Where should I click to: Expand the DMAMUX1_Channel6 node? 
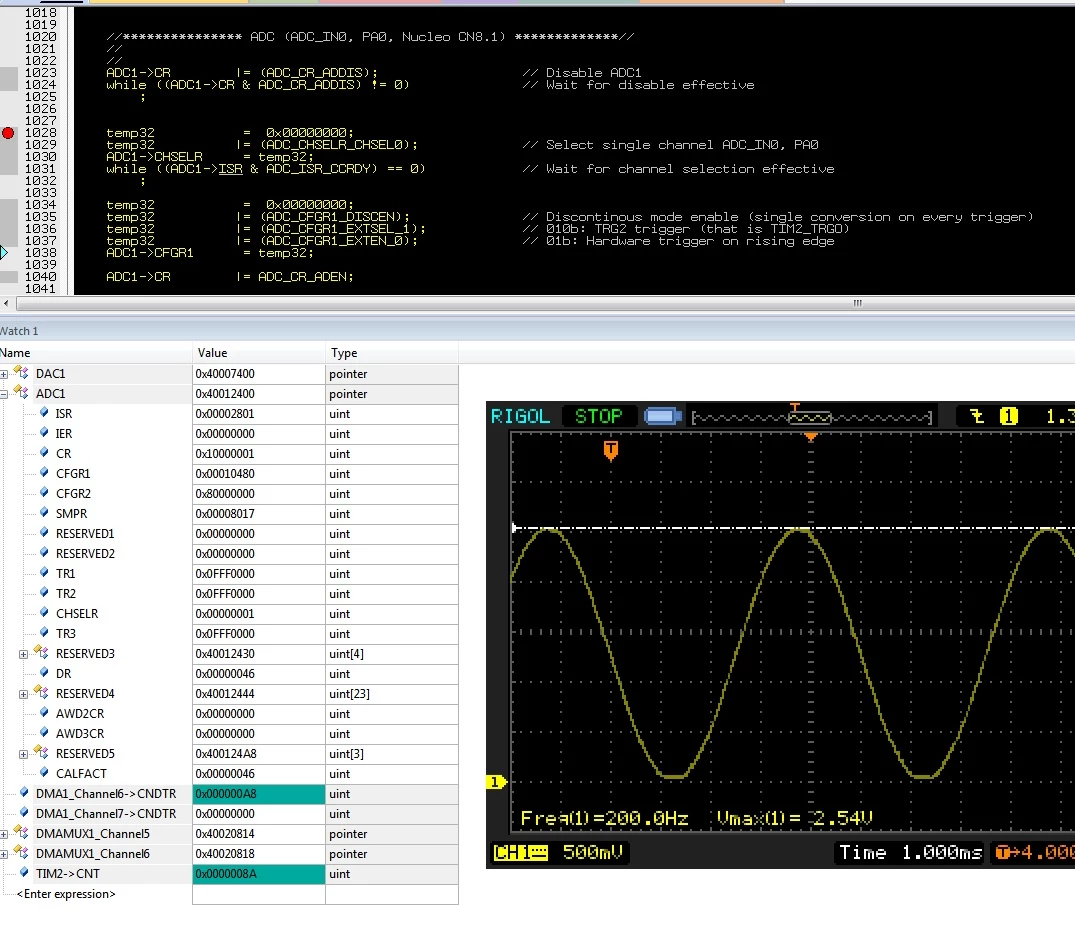[x=4, y=854]
